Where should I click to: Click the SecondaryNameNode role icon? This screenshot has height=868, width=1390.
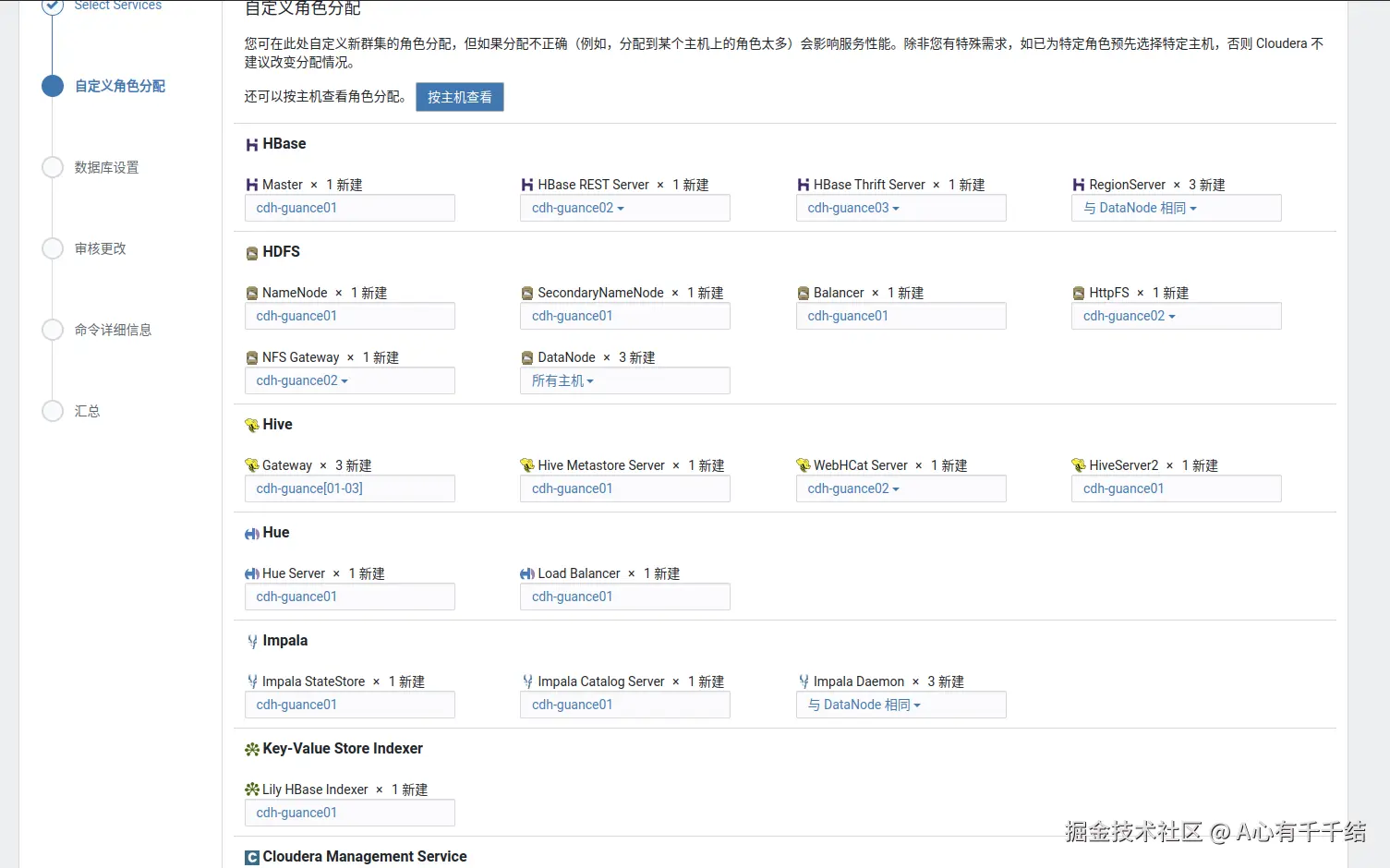(527, 294)
